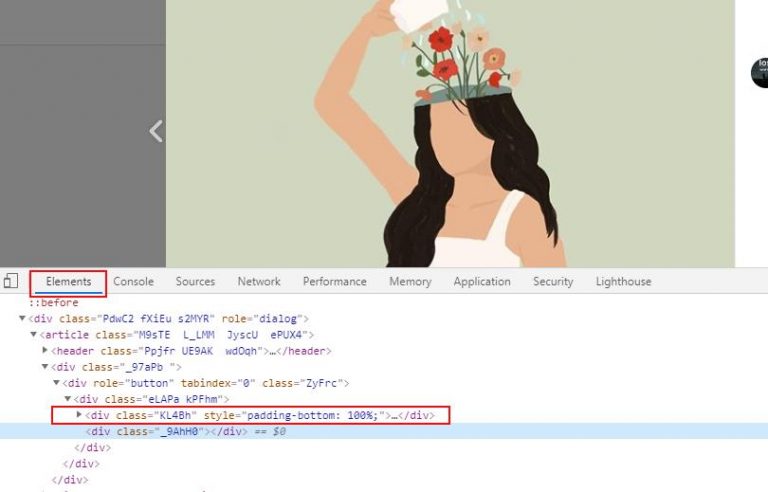Collapse the div eLAPa kPFhm node arrow
Viewport: 768px width, 492px height.
[x=68, y=399]
